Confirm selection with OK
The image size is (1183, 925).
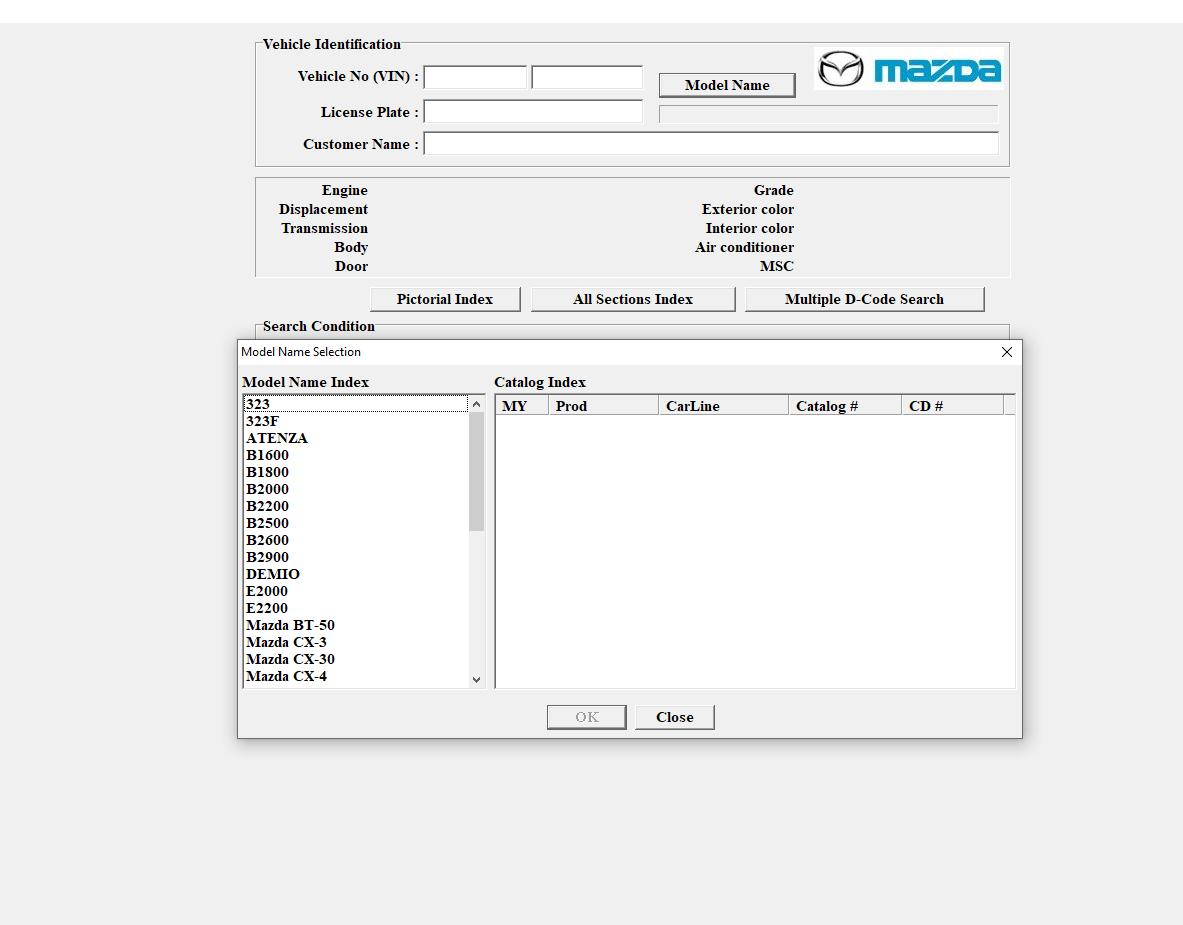coord(586,716)
